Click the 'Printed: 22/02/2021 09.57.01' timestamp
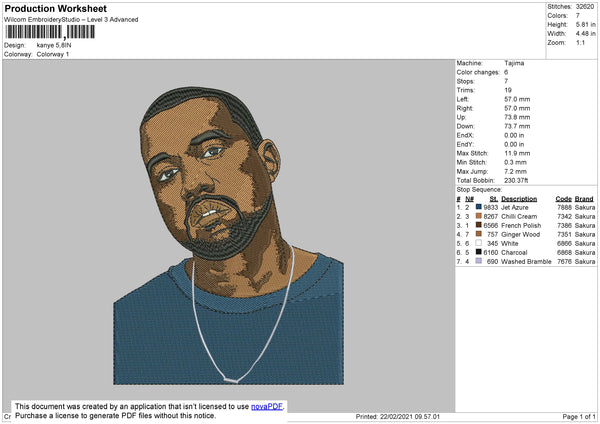 (398, 417)
